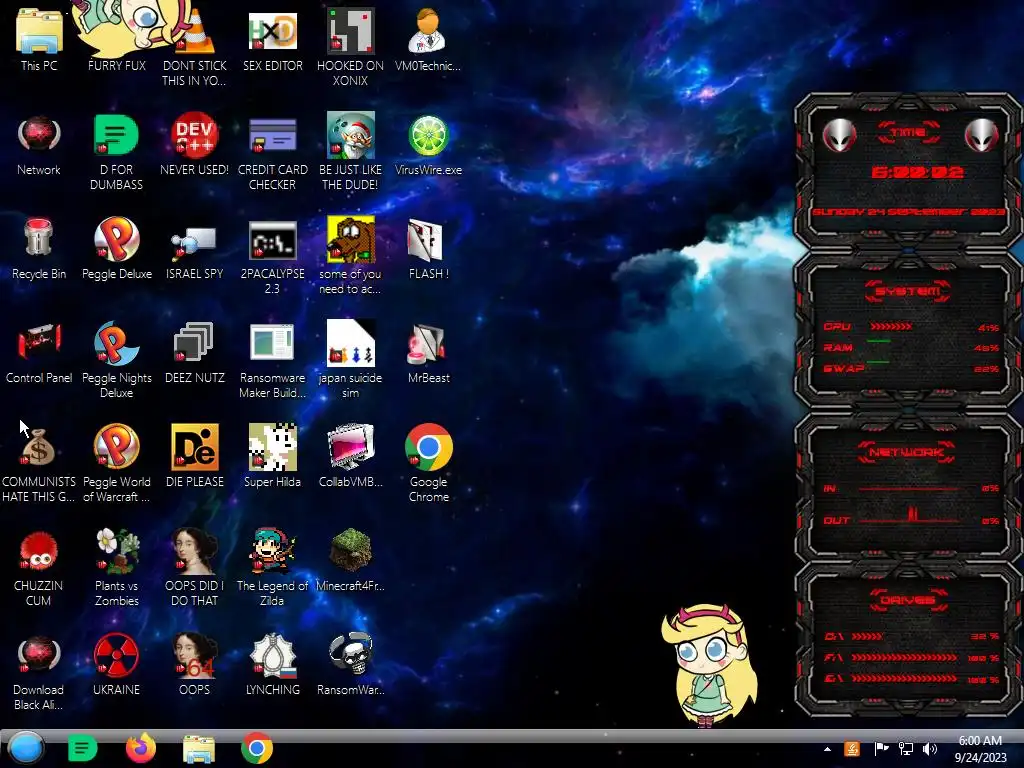Click the SYSTEM widget header

(x=908, y=291)
